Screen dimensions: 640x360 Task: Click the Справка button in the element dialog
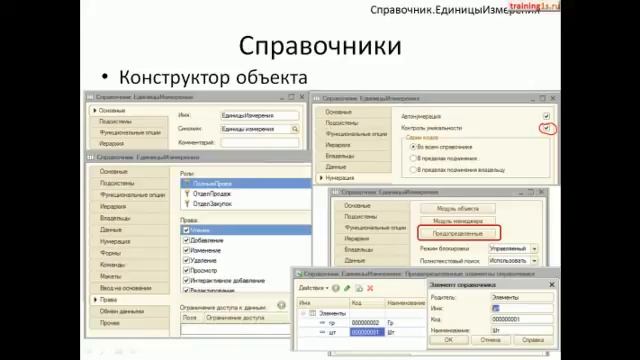(x=533, y=340)
